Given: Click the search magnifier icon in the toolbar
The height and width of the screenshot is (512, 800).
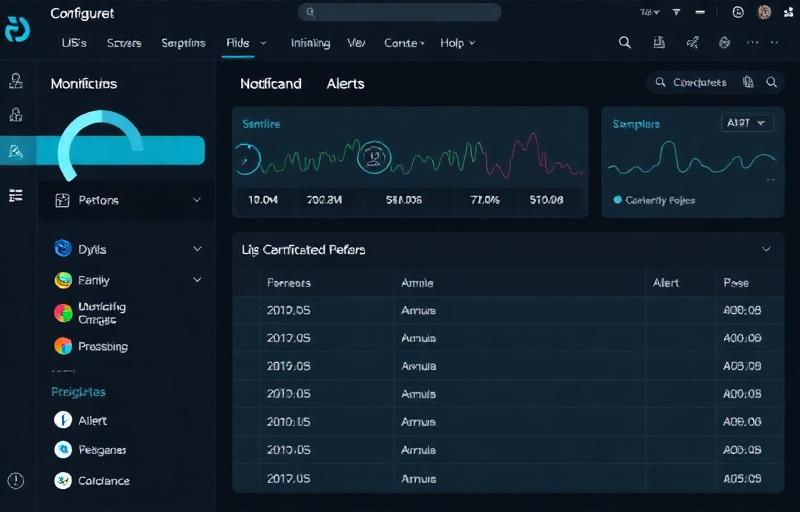Looking at the screenshot, I should click(x=625, y=43).
